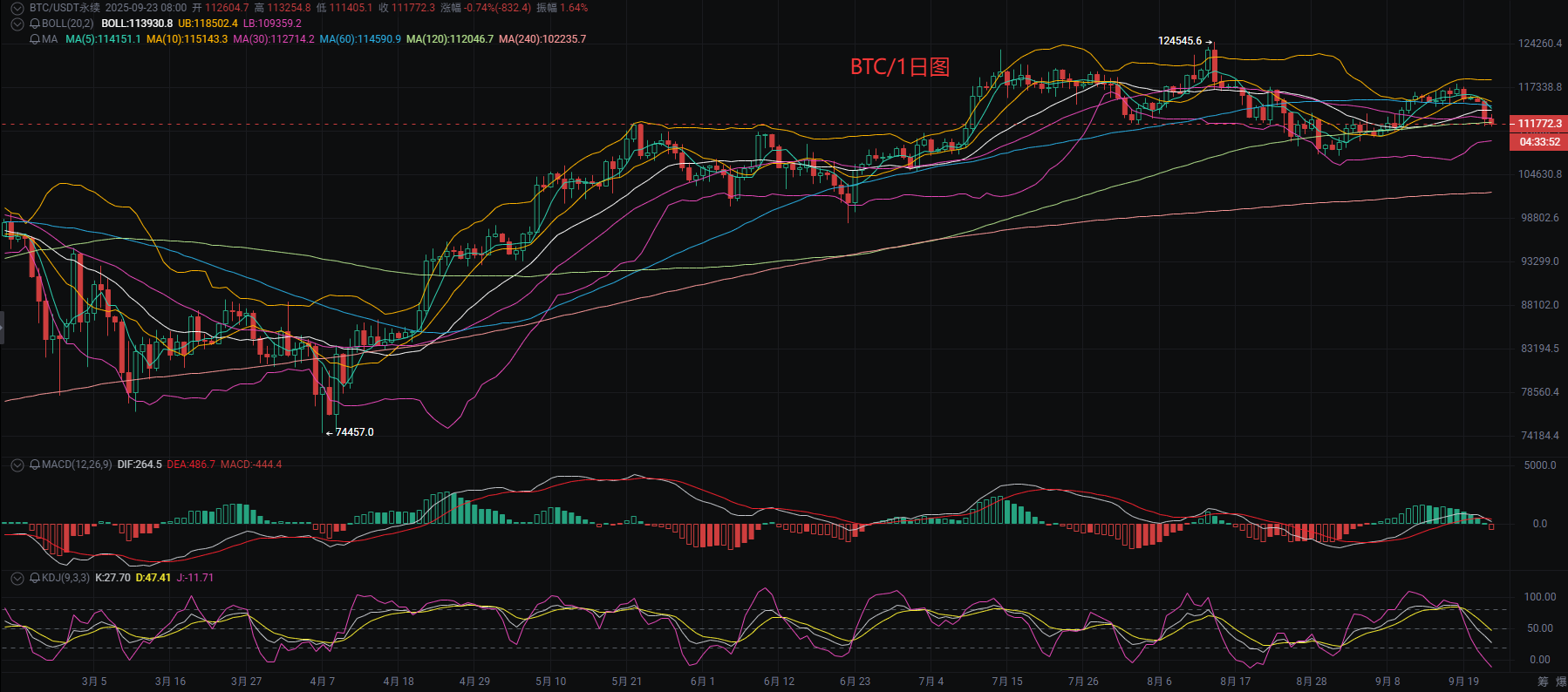Click the KDJ axis label 50.00

click(1540, 628)
